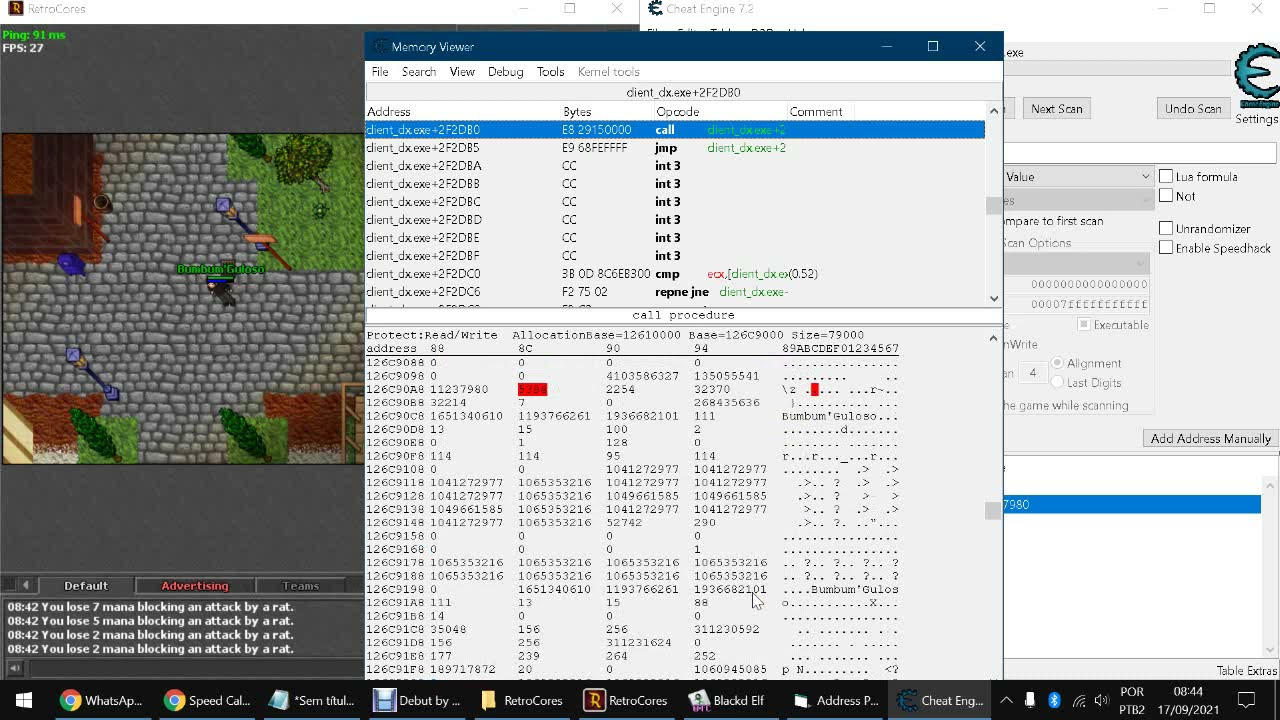Screen dimensions: 1280x720
Task: Select the highlighted address list entry 7980
Action: click(1132, 505)
